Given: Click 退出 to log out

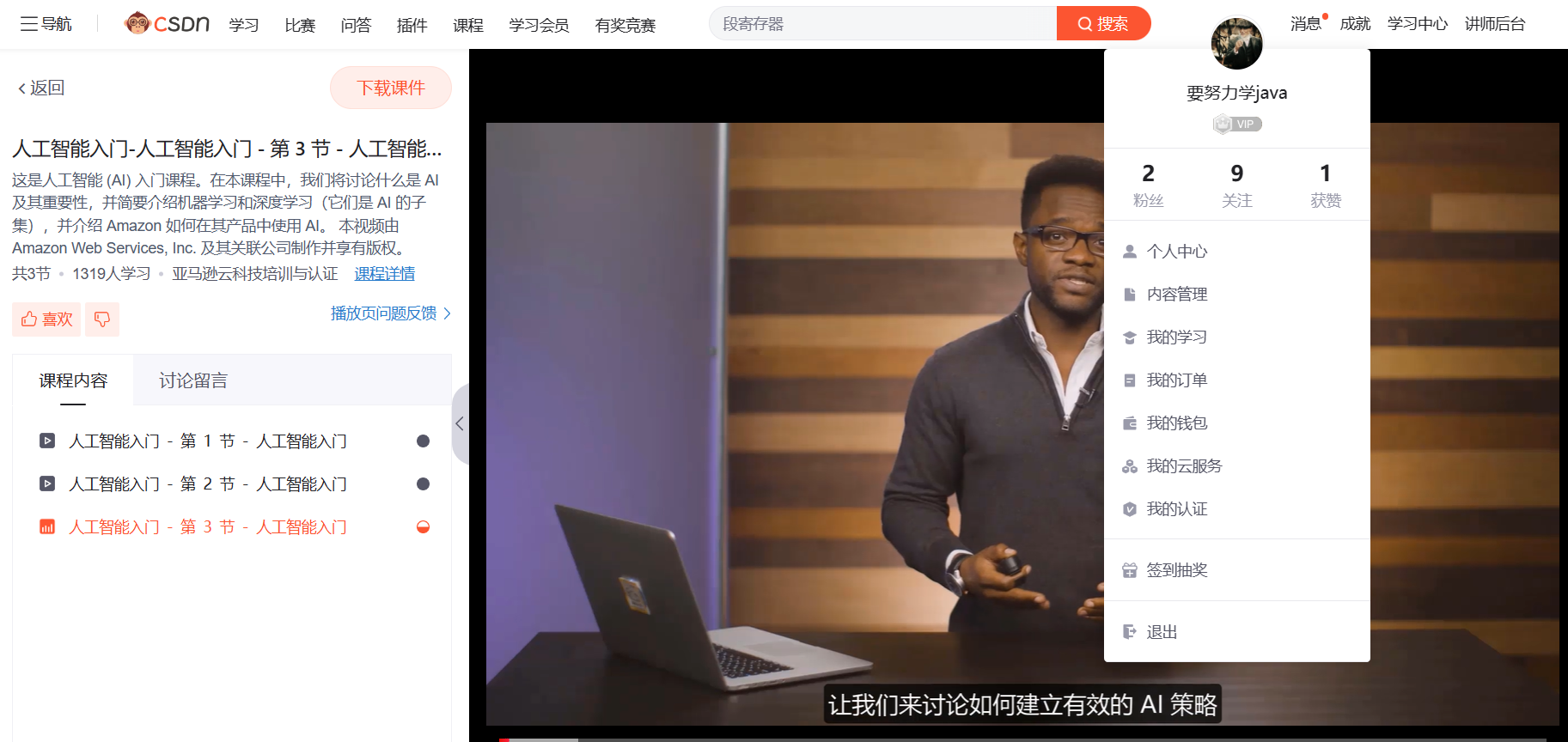Looking at the screenshot, I should click(x=1236, y=632).
